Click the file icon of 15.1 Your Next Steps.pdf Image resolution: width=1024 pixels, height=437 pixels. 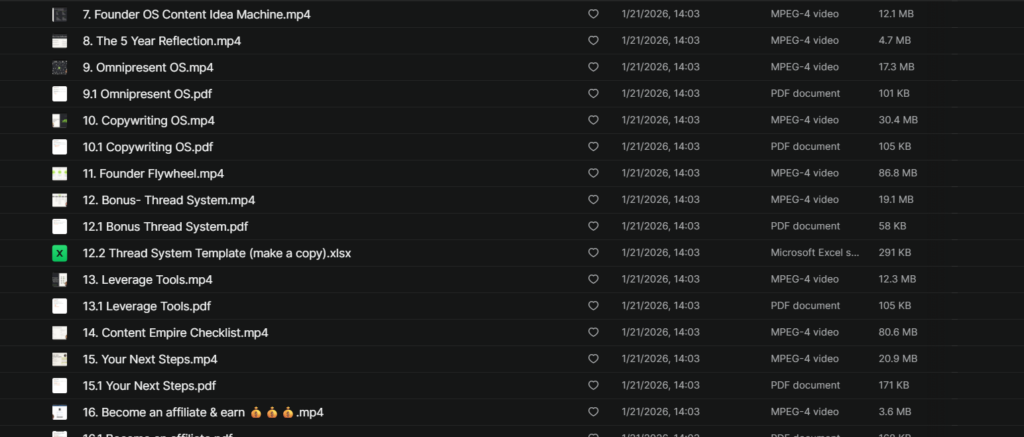(x=60, y=385)
